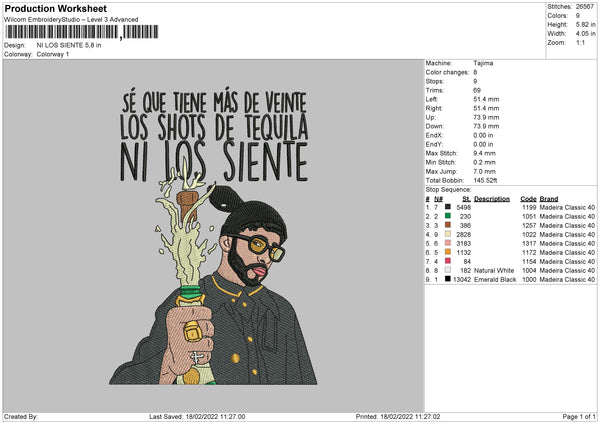
Task: Click the 'Up:' measurement label
Action: [x=430, y=117]
